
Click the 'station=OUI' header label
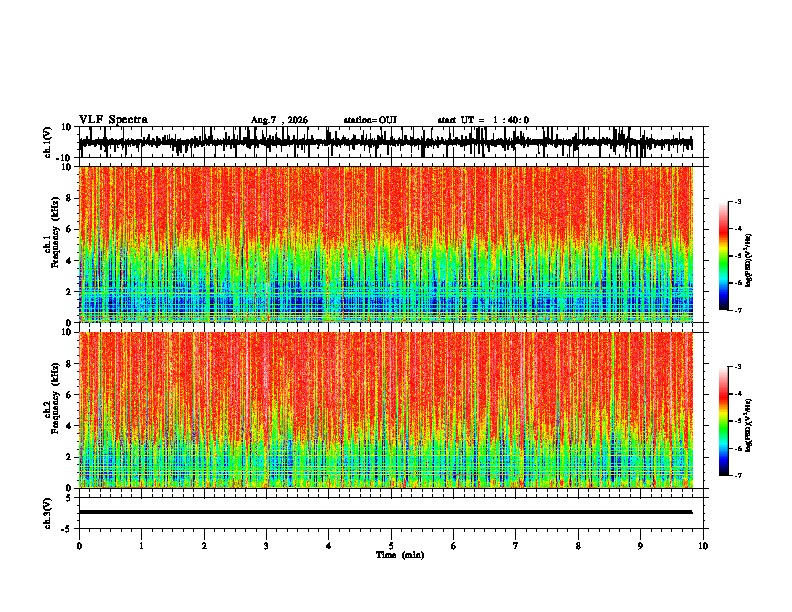tap(370, 120)
